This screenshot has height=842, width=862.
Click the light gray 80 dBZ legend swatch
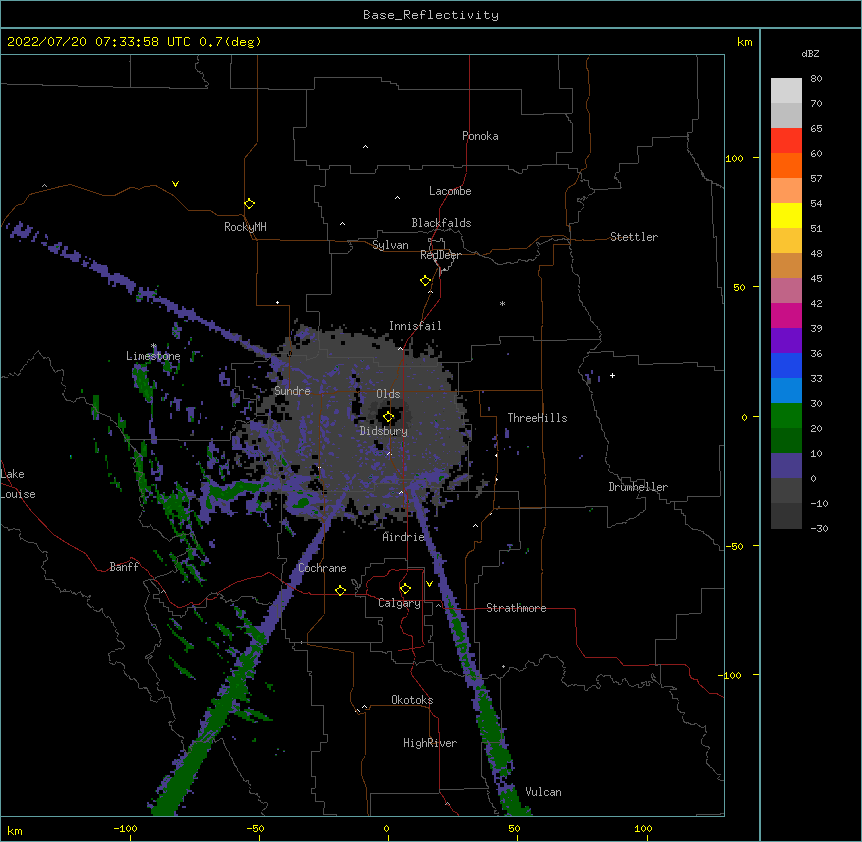pos(786,91)
